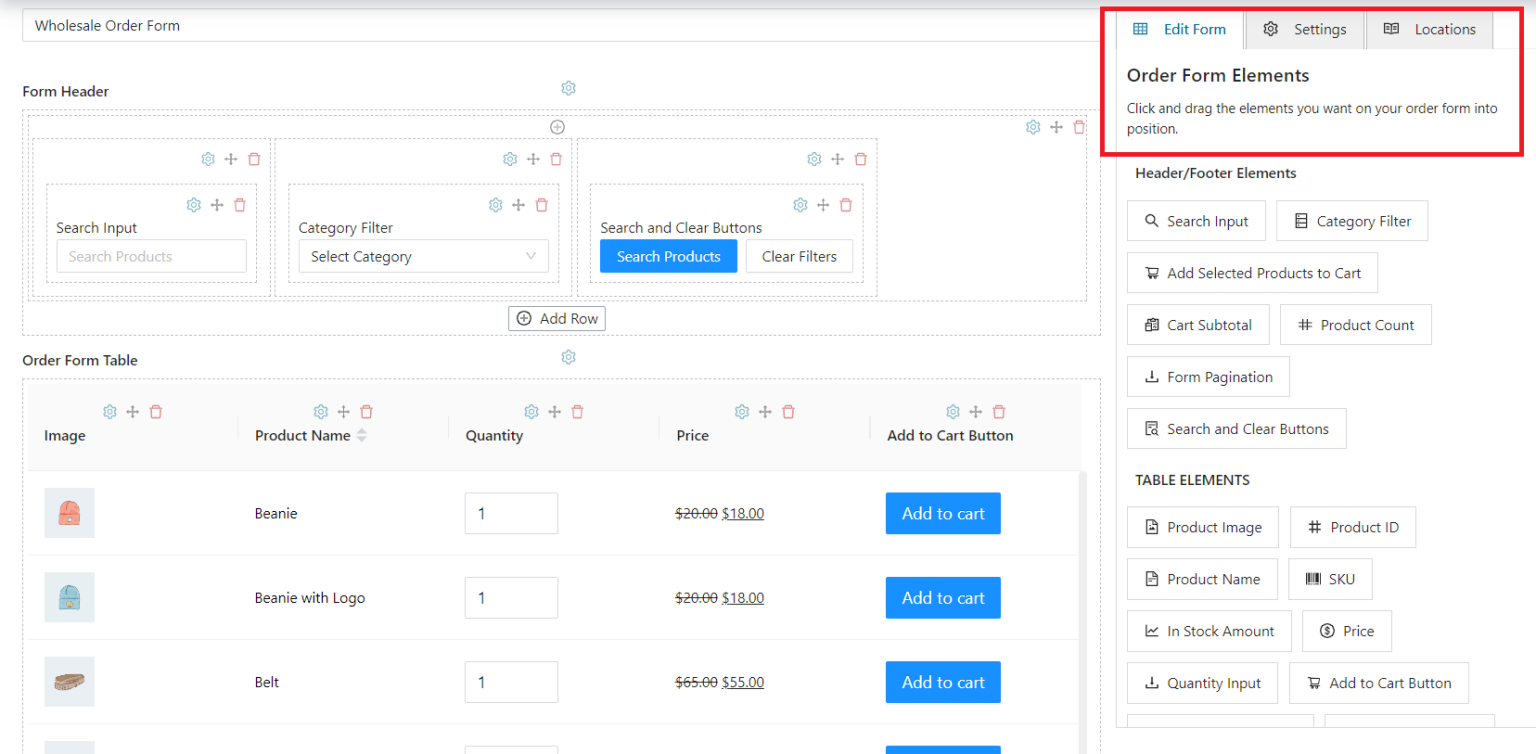Click the Add Row button

click(x=557, y=318)
